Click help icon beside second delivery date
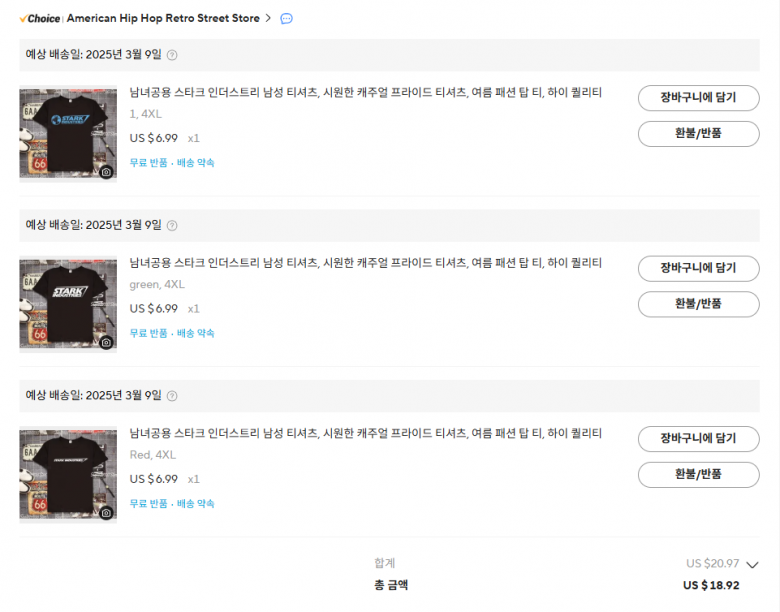This screenshot has height=612, width=780. [172, 225]
